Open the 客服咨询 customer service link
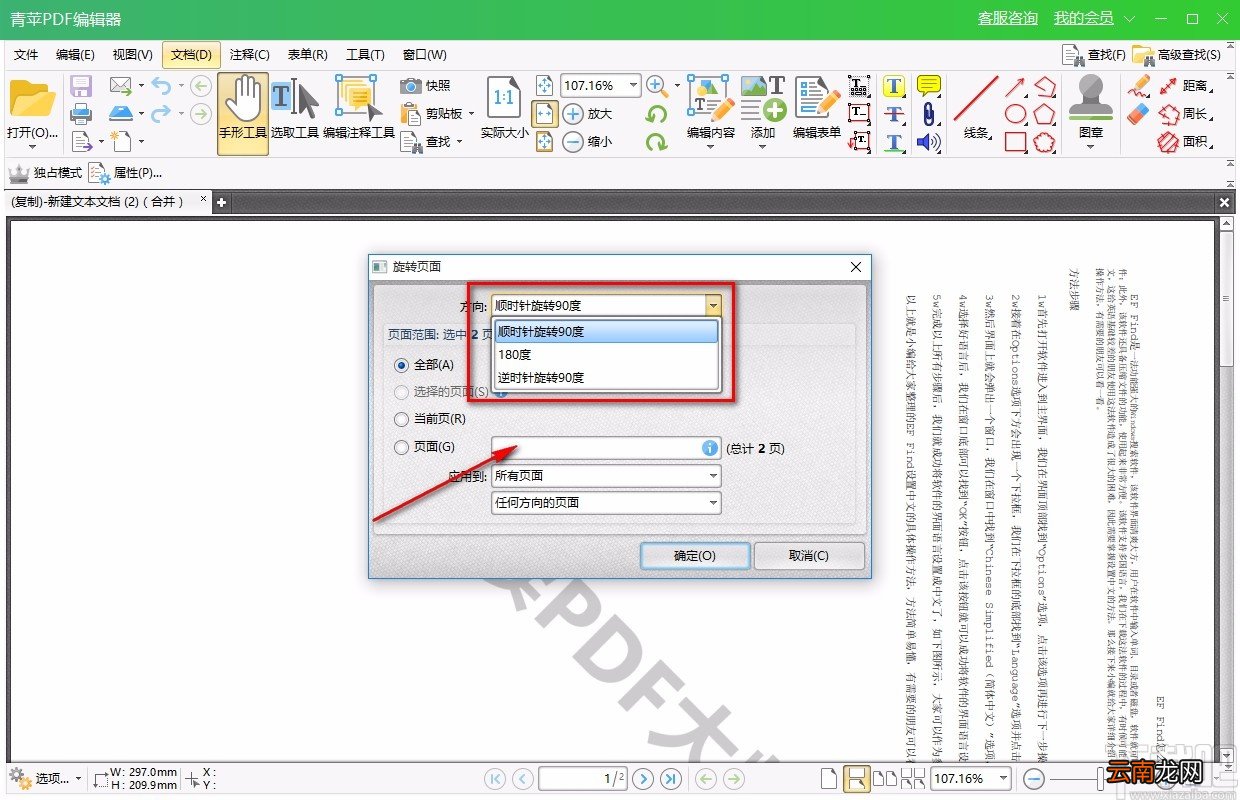The width and height of the screenshot is (1240, 800). tap(1008, 19)
